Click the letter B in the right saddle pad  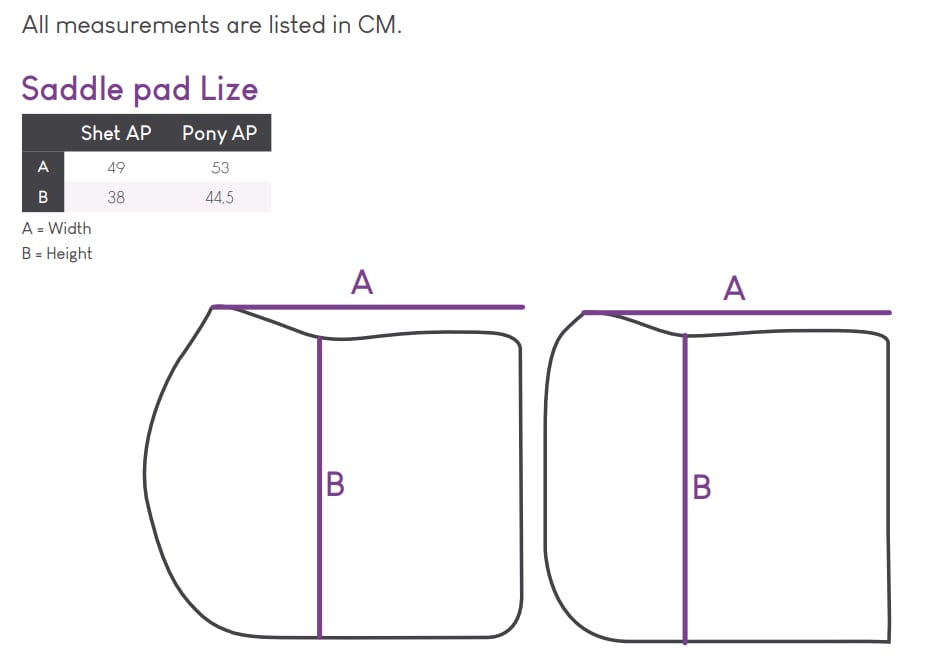tap(702, 488)
